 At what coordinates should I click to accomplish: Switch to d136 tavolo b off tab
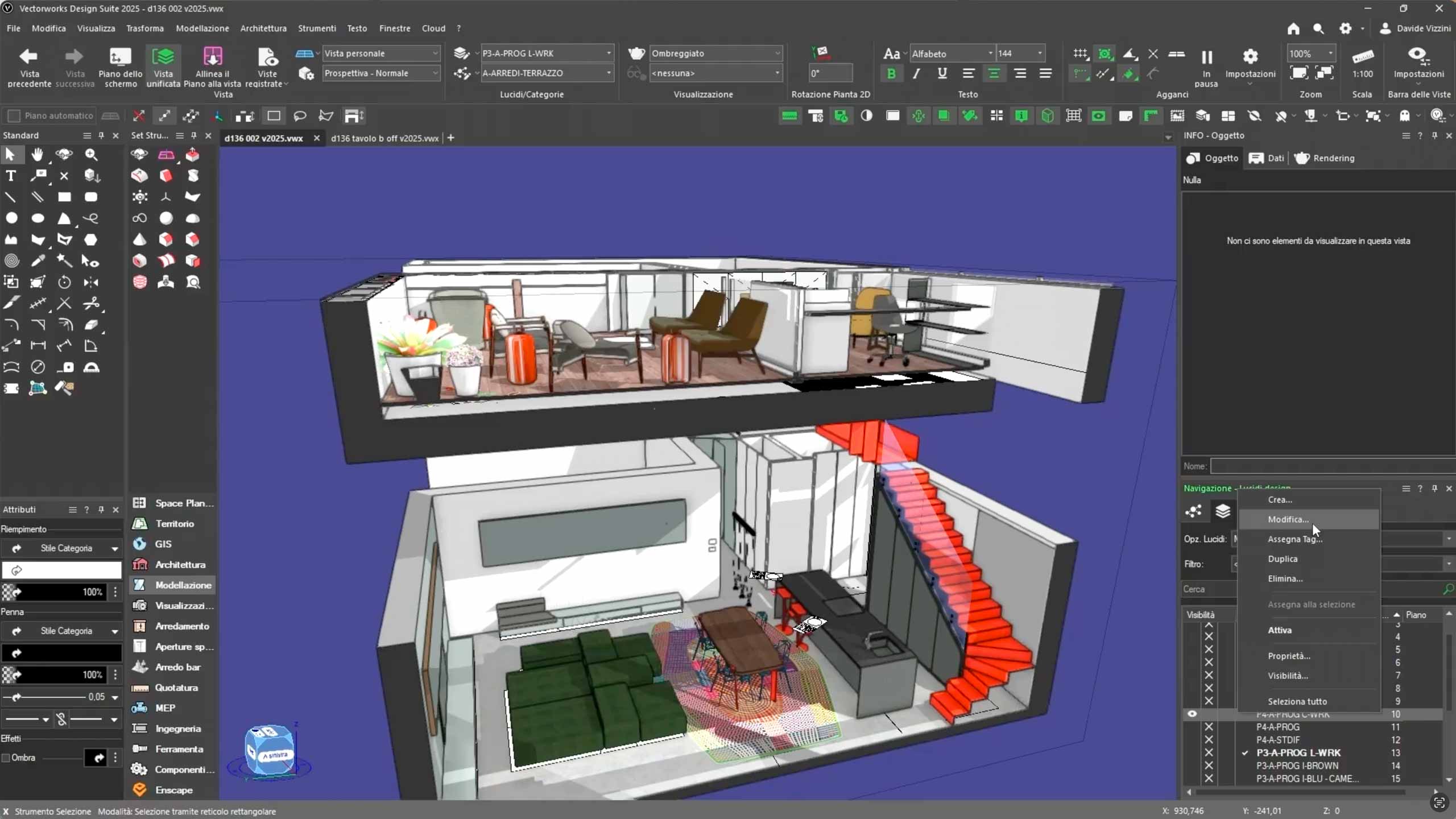click(x=384, y=138)
